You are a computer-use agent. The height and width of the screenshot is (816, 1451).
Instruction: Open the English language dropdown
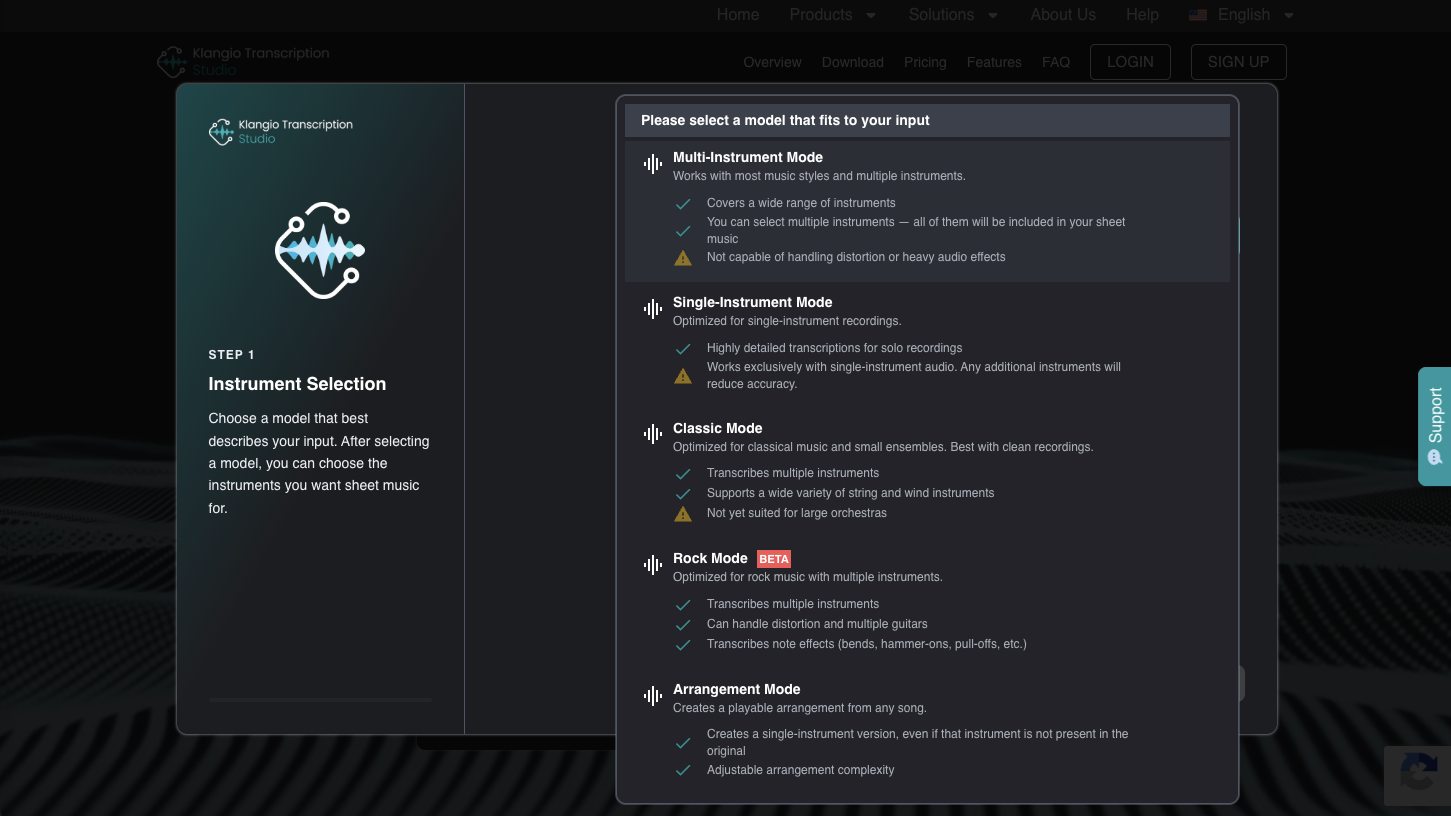click(1241, 15)
